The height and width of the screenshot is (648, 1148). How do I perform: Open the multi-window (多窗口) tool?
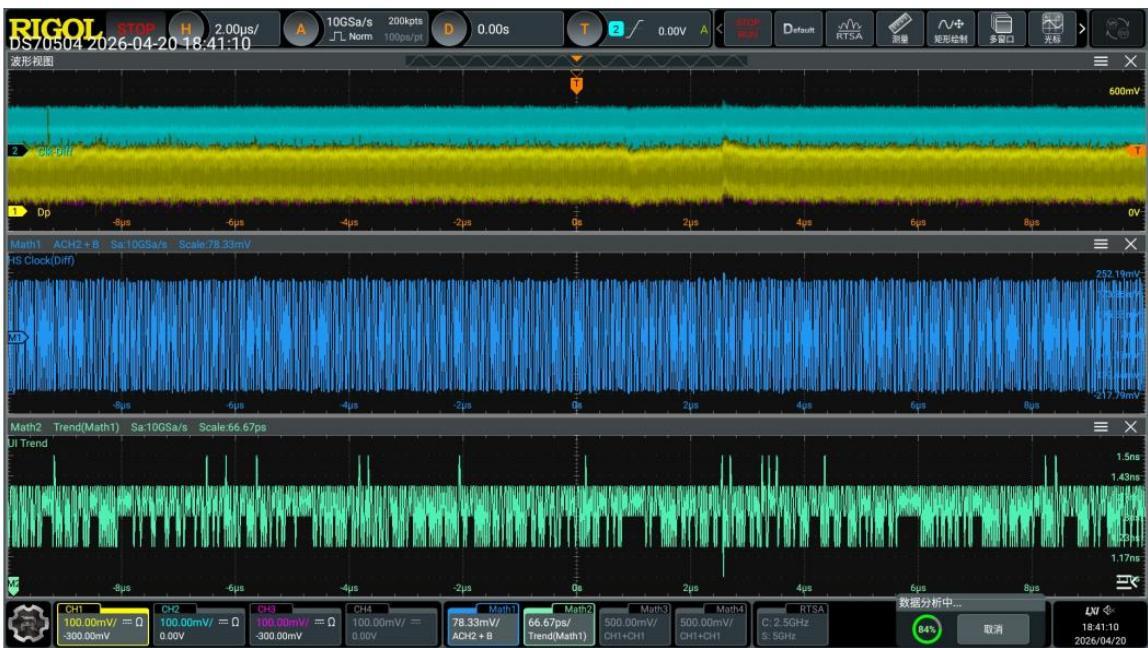[x=1001, y=29]
